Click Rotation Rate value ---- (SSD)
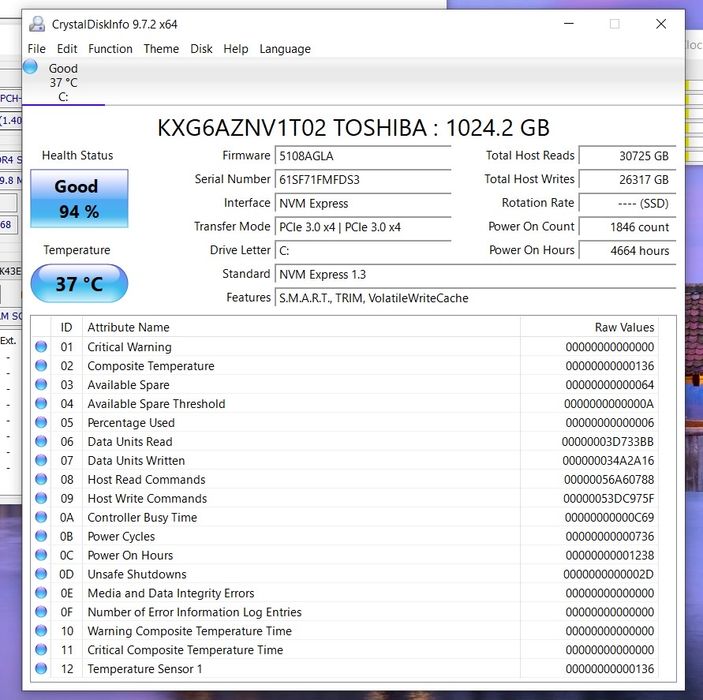703x700 pixels. 627,203
